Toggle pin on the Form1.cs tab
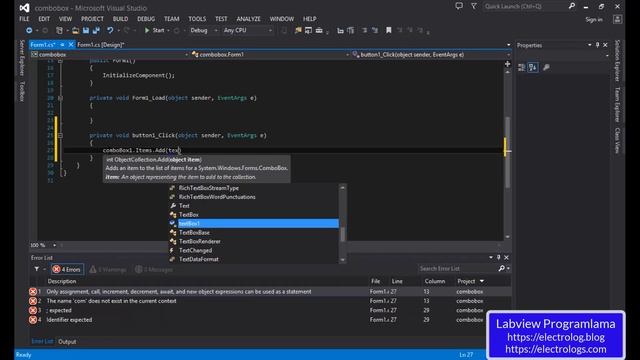Viewport: 640px width, 360px height. tap(62, 44)
